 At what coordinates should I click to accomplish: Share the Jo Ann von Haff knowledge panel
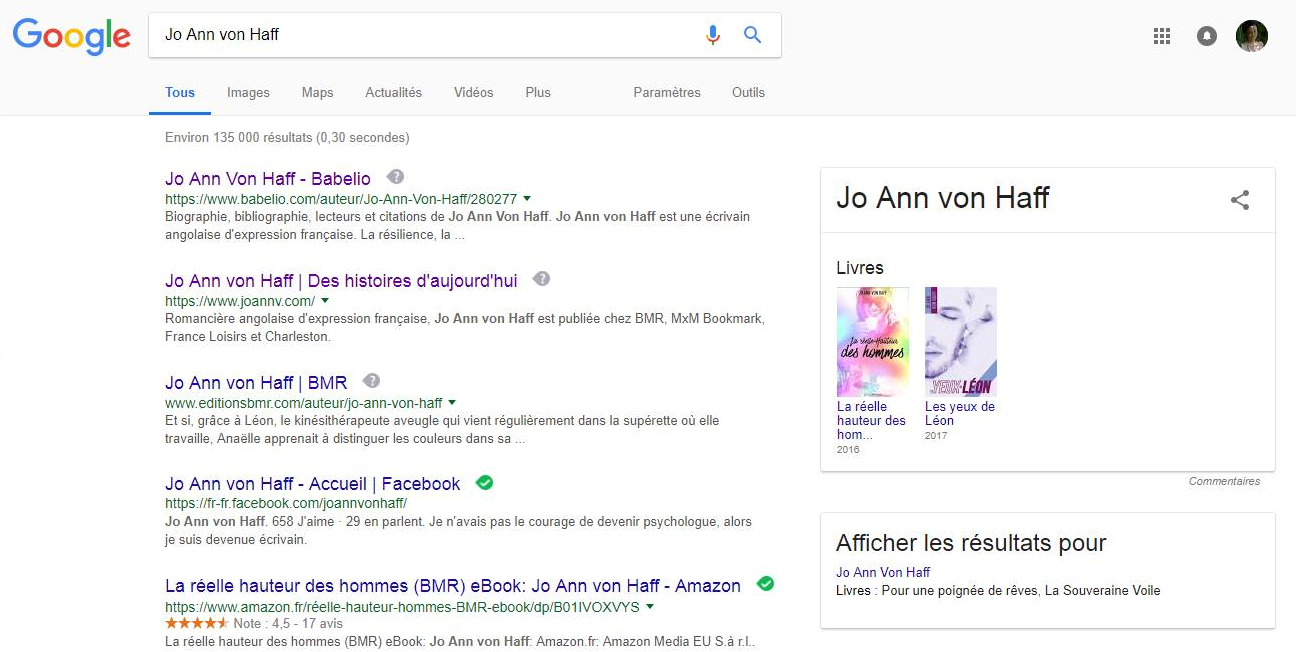(x=1240, y=200)
